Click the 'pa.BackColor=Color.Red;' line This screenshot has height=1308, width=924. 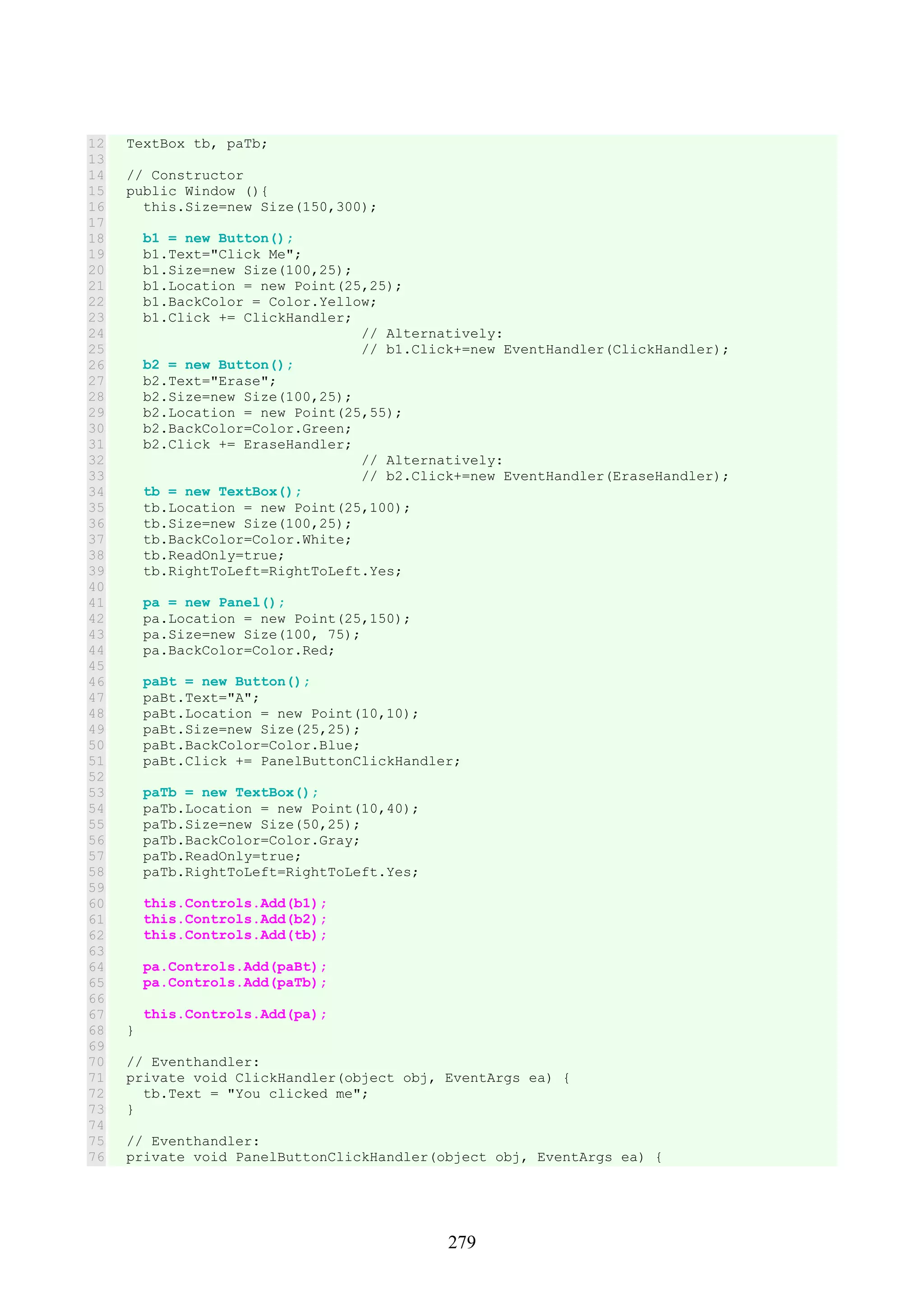pyautogui.click(x=239, y=650)
